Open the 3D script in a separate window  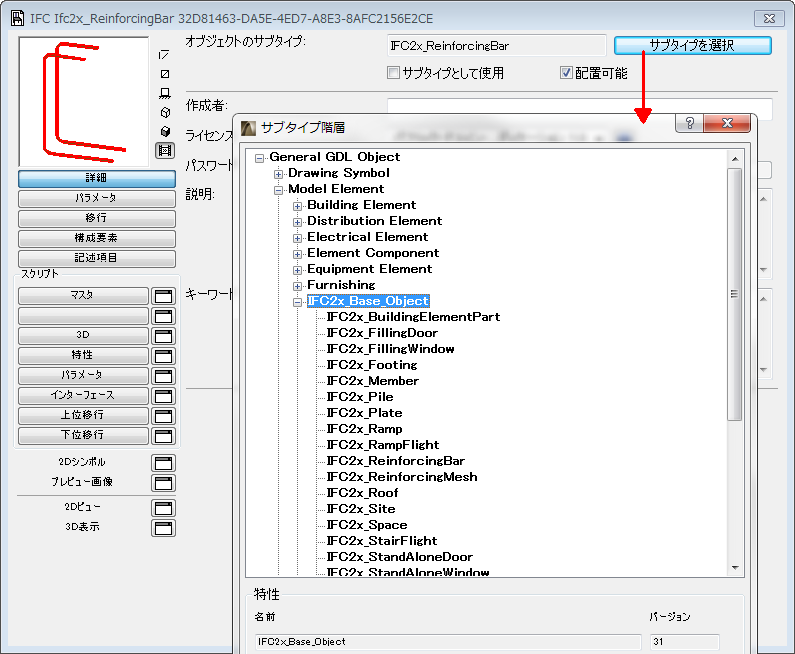(163, 336)
